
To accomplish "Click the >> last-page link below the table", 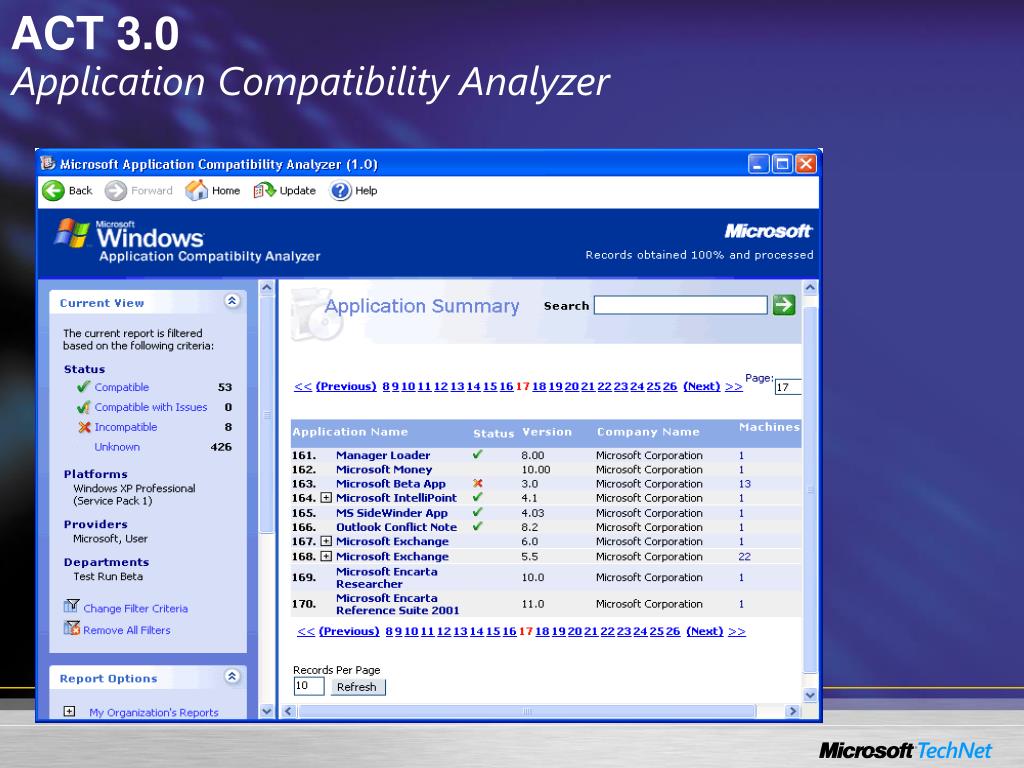I will click(737, 632).
